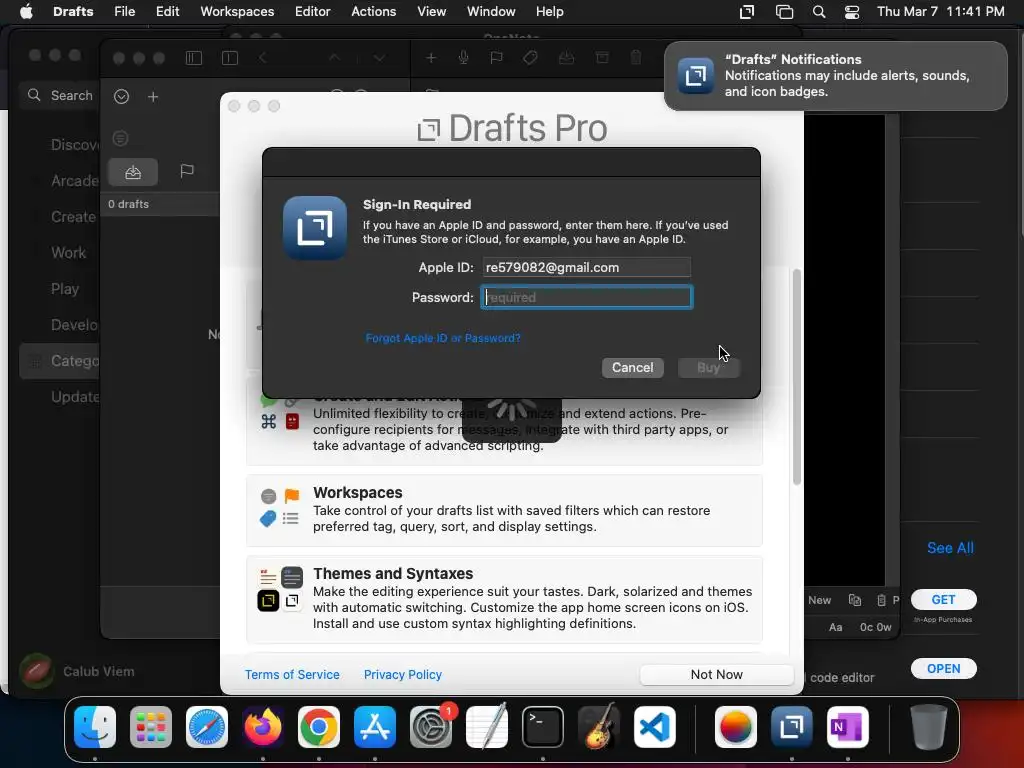Click the OPEN button in App Store
This screenshot has height=768, width=1024.
(943, 669)
